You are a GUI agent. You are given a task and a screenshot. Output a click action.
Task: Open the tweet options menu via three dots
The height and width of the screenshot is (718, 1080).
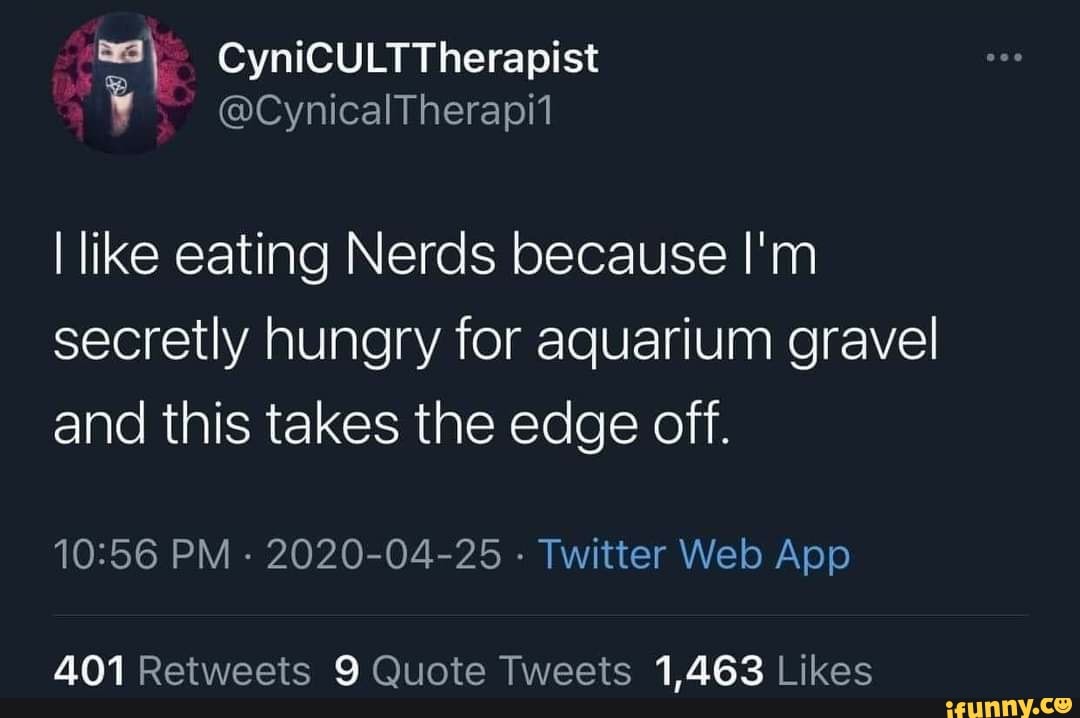(x=1003, y=57)
